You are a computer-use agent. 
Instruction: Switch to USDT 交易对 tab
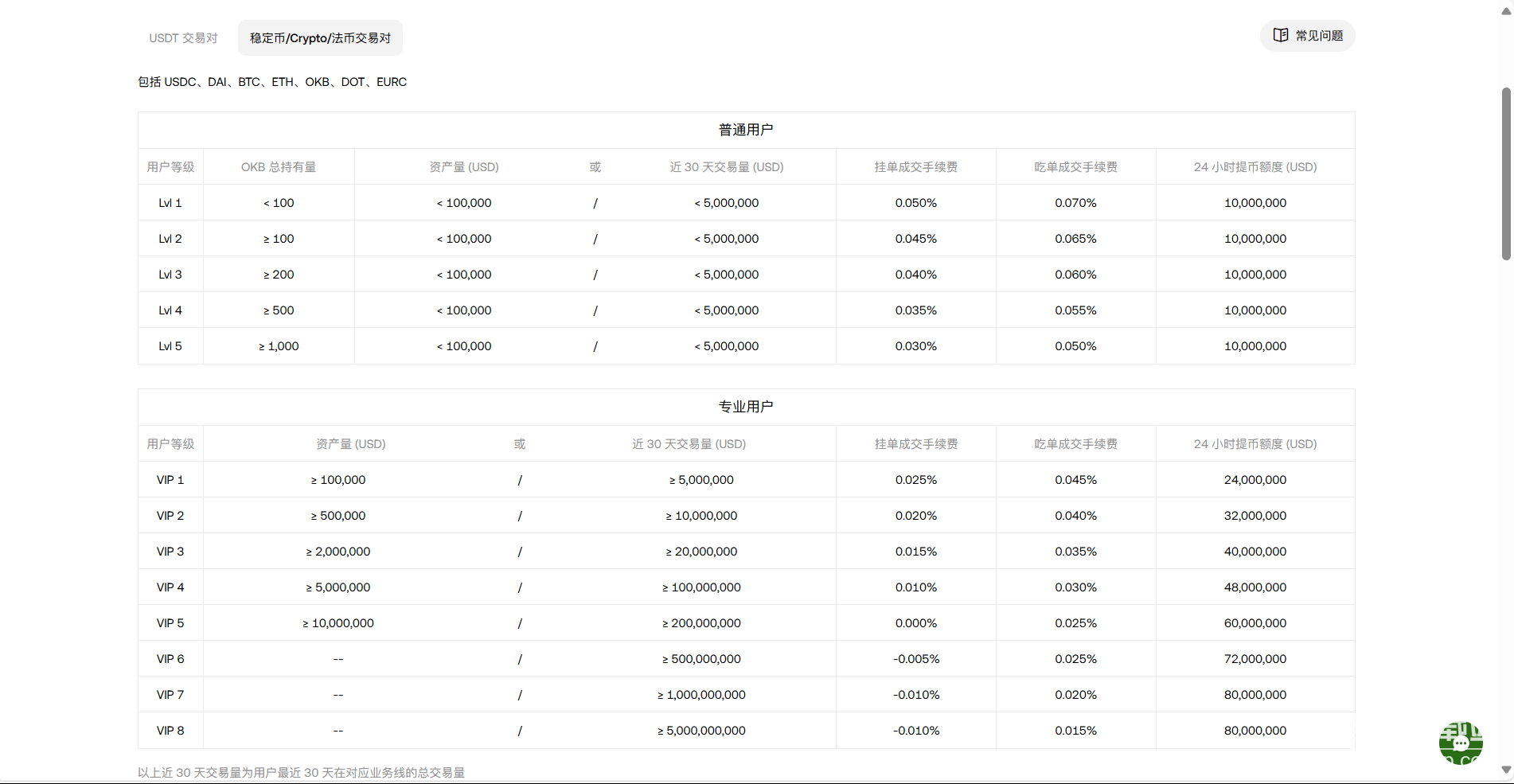tap(183, 38)
